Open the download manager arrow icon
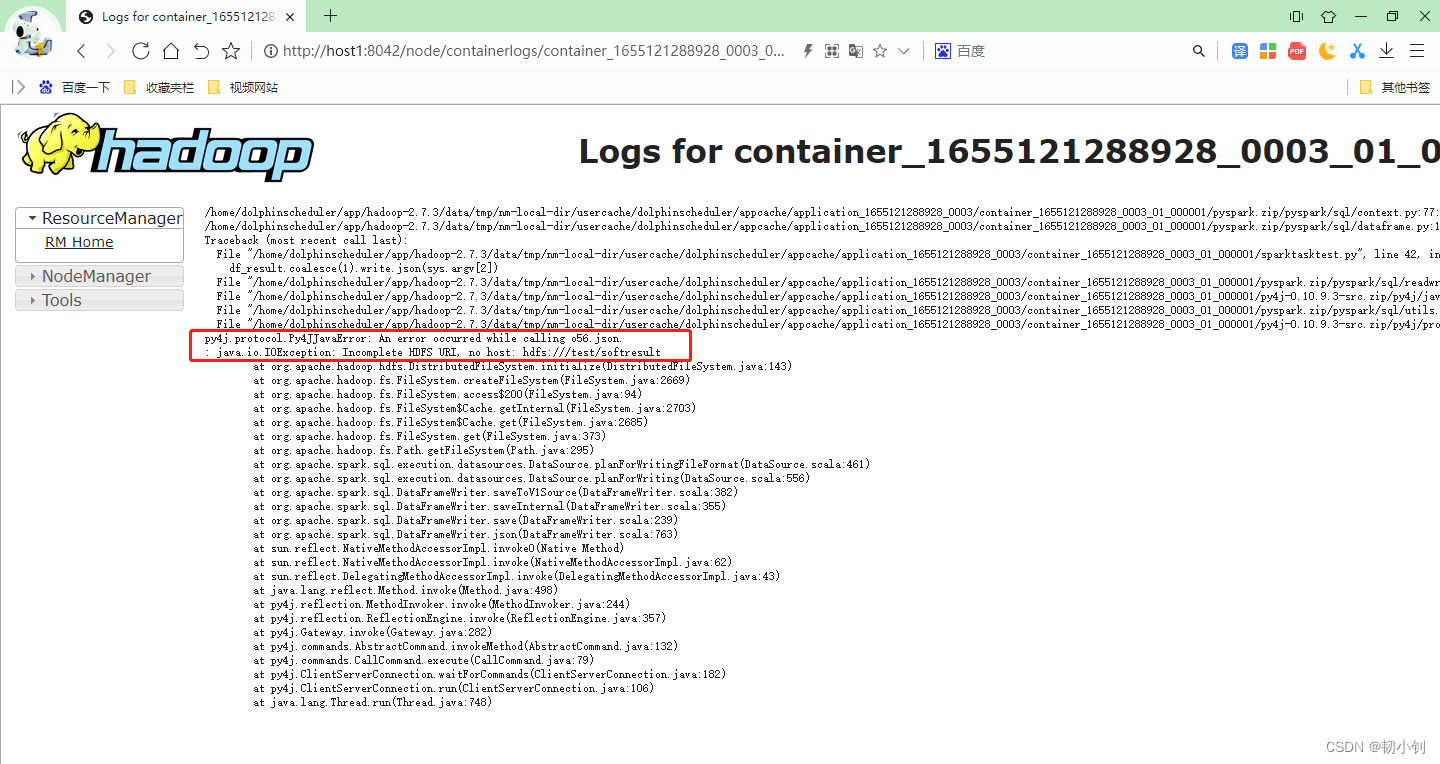This screenshot has height=764, width=1440. [1387, 50]
